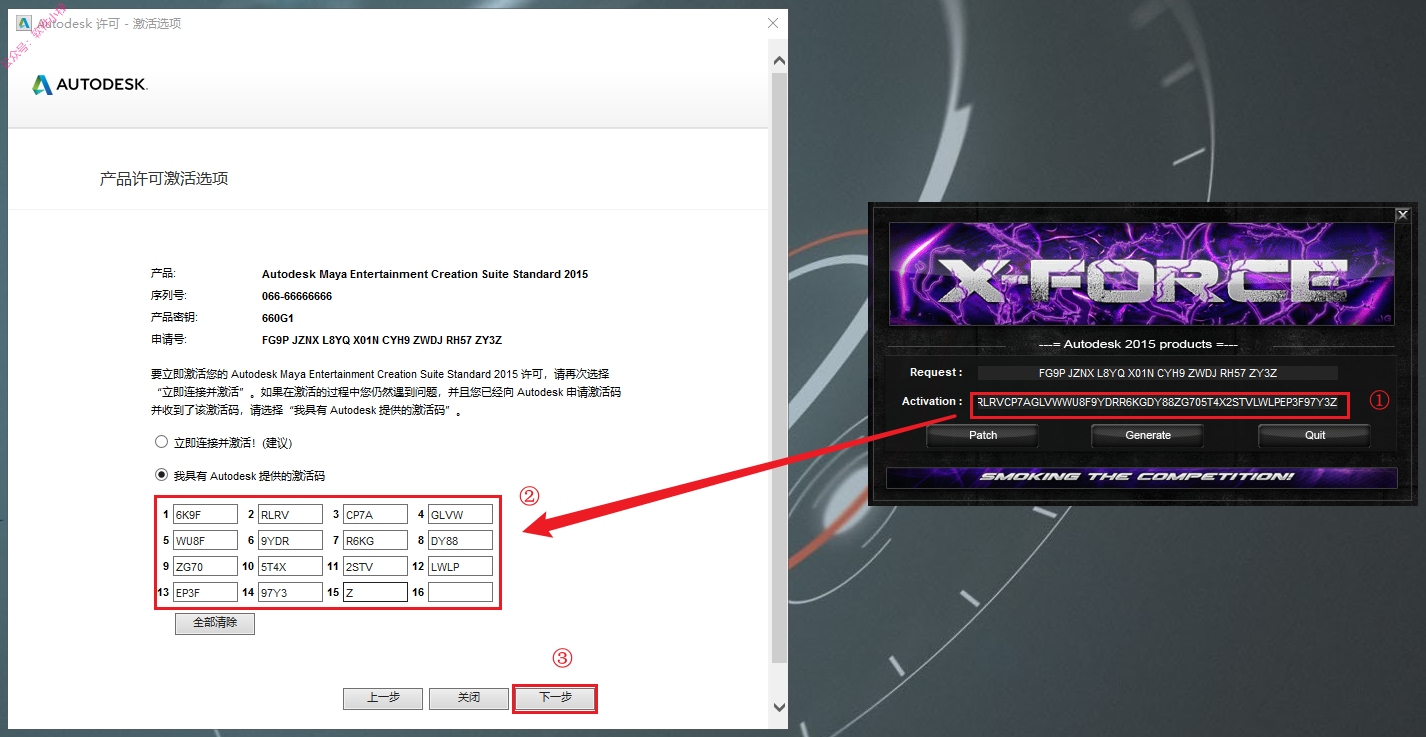Click activation code field 6 containing 9YDR
The height and width of the screenshot is (737, 1426).
(x=289, y=540)
